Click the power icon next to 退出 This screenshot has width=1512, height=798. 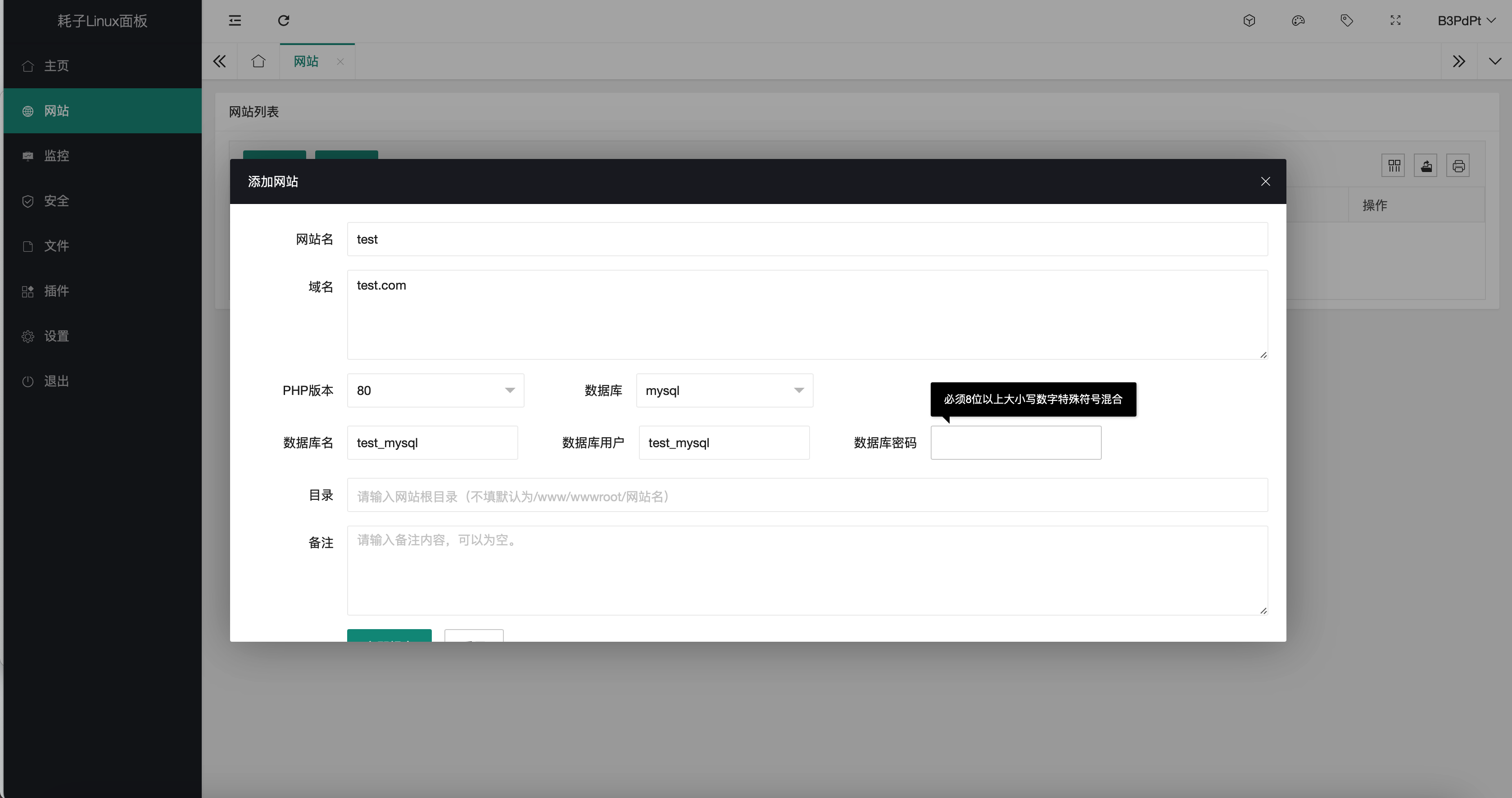(x=27, y=382)
